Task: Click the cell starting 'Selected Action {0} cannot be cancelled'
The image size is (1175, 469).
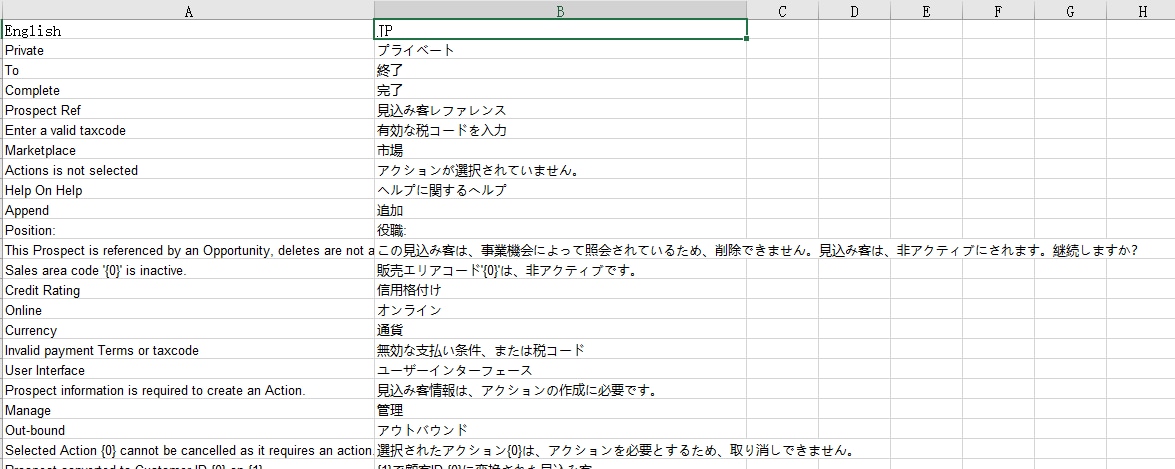Action: pos(188,450)
